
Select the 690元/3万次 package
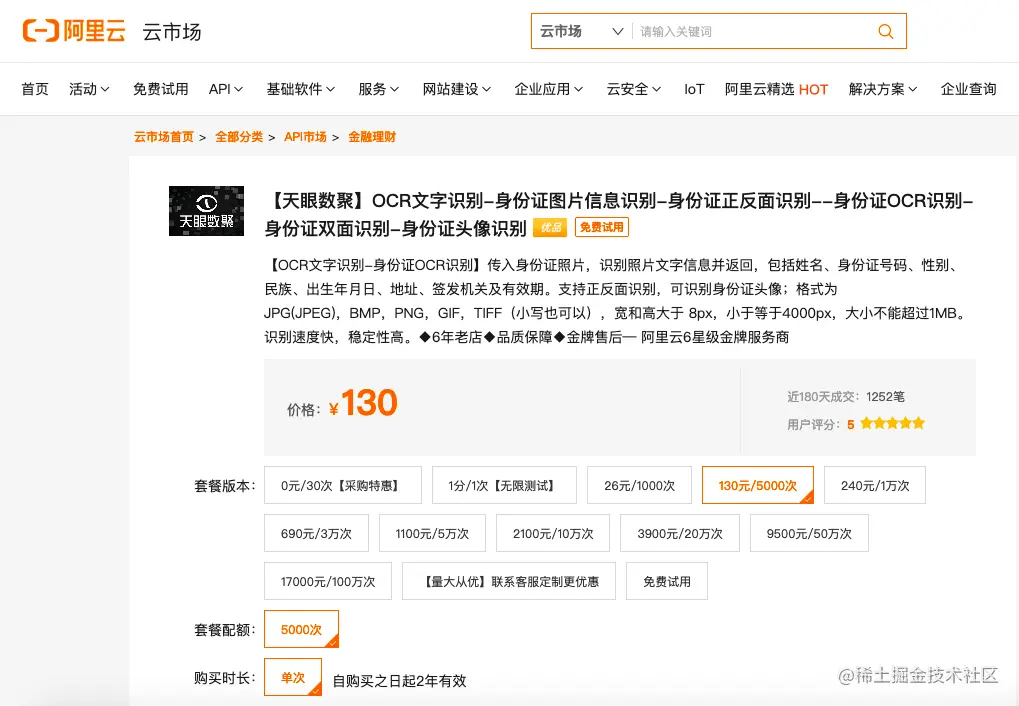(316, 533)
